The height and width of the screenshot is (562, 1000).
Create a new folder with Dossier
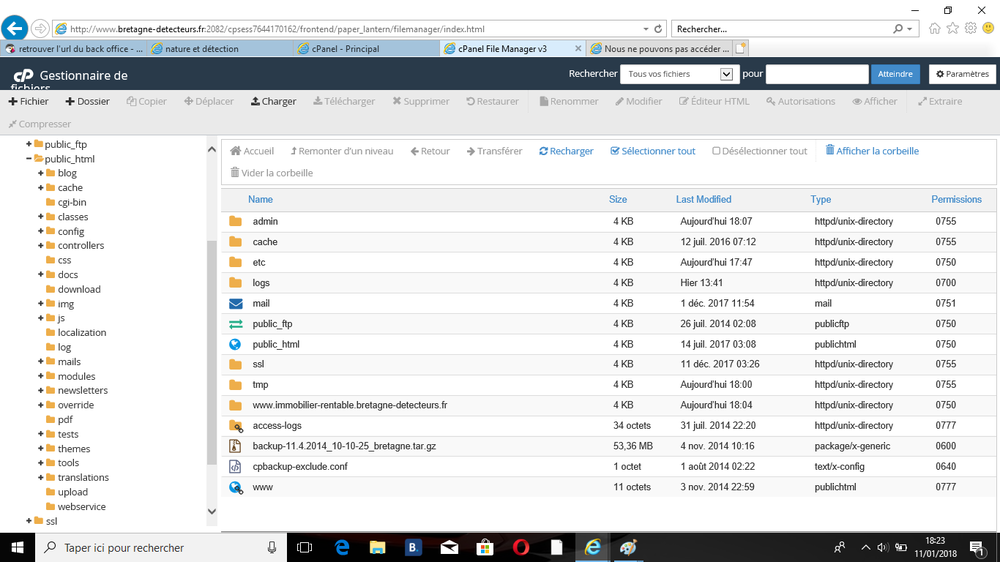pos(87,101)
